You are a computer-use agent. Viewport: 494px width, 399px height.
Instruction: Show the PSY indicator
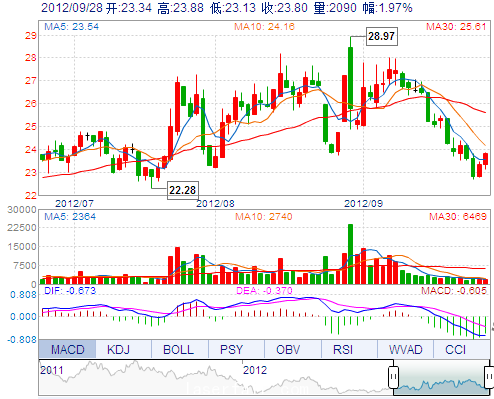[231, 349]
